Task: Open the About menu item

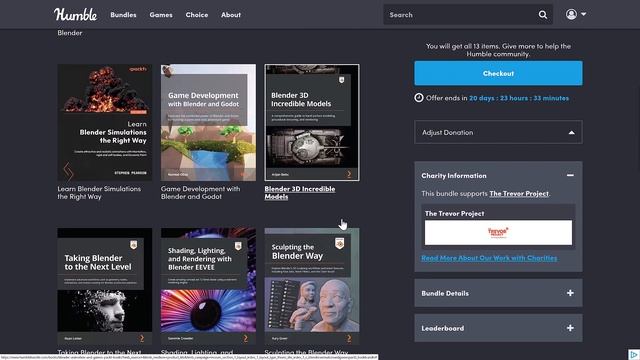Action: pos(231,15)
